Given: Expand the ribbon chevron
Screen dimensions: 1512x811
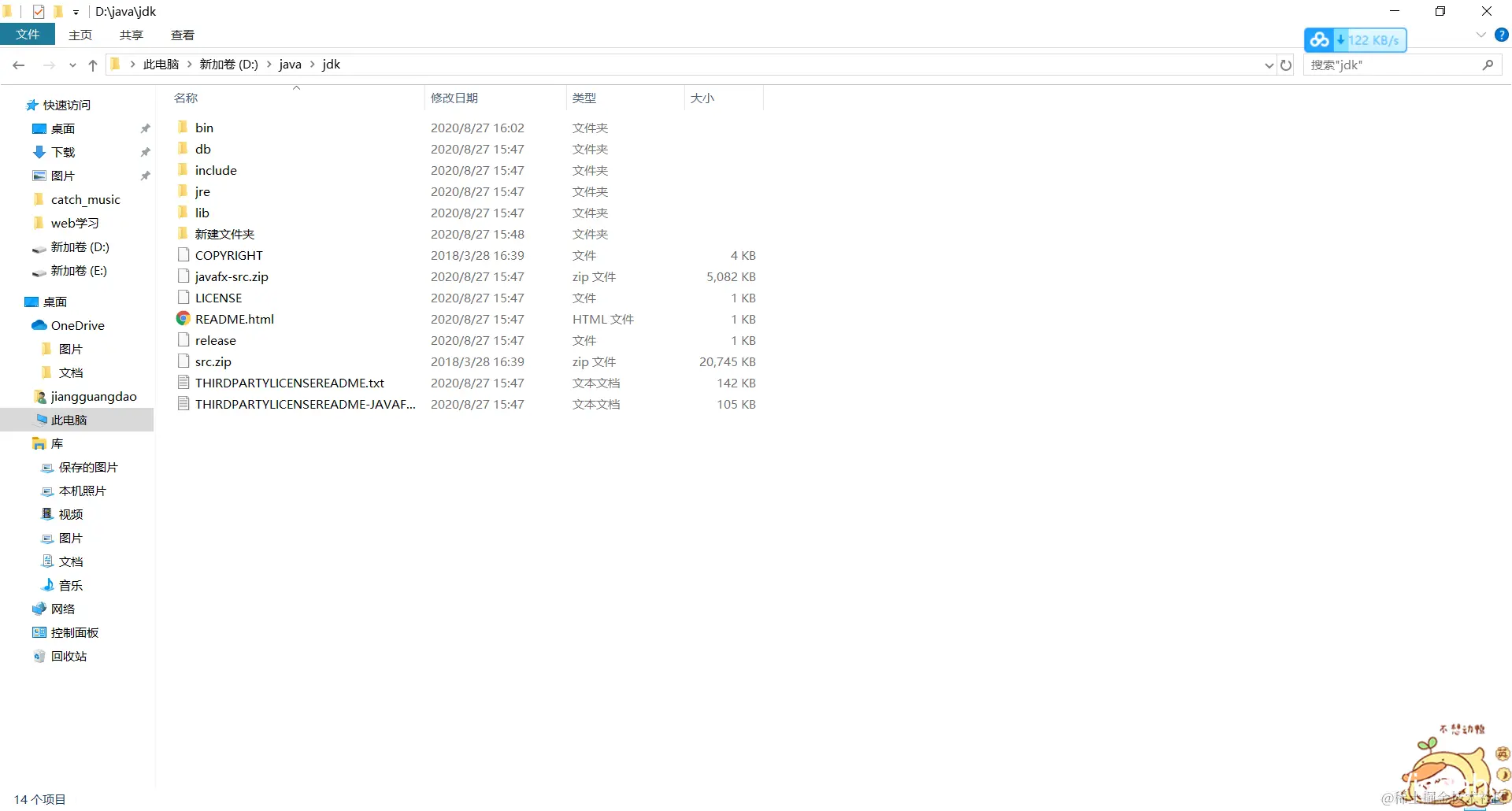Looking at the screenshot, I should coord(1480,35).
